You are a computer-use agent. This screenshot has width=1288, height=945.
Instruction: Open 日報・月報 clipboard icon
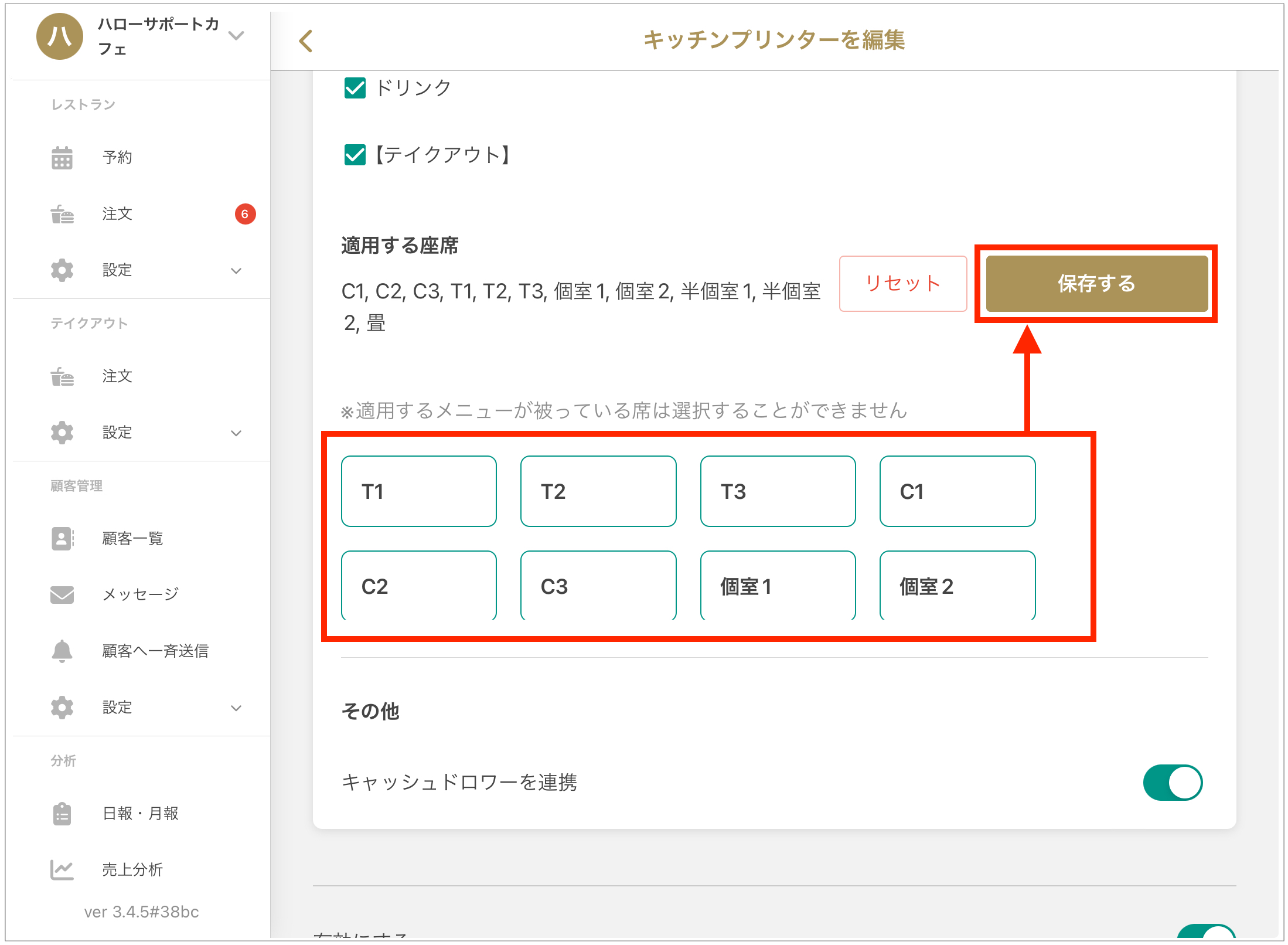(x=62, y=814)
